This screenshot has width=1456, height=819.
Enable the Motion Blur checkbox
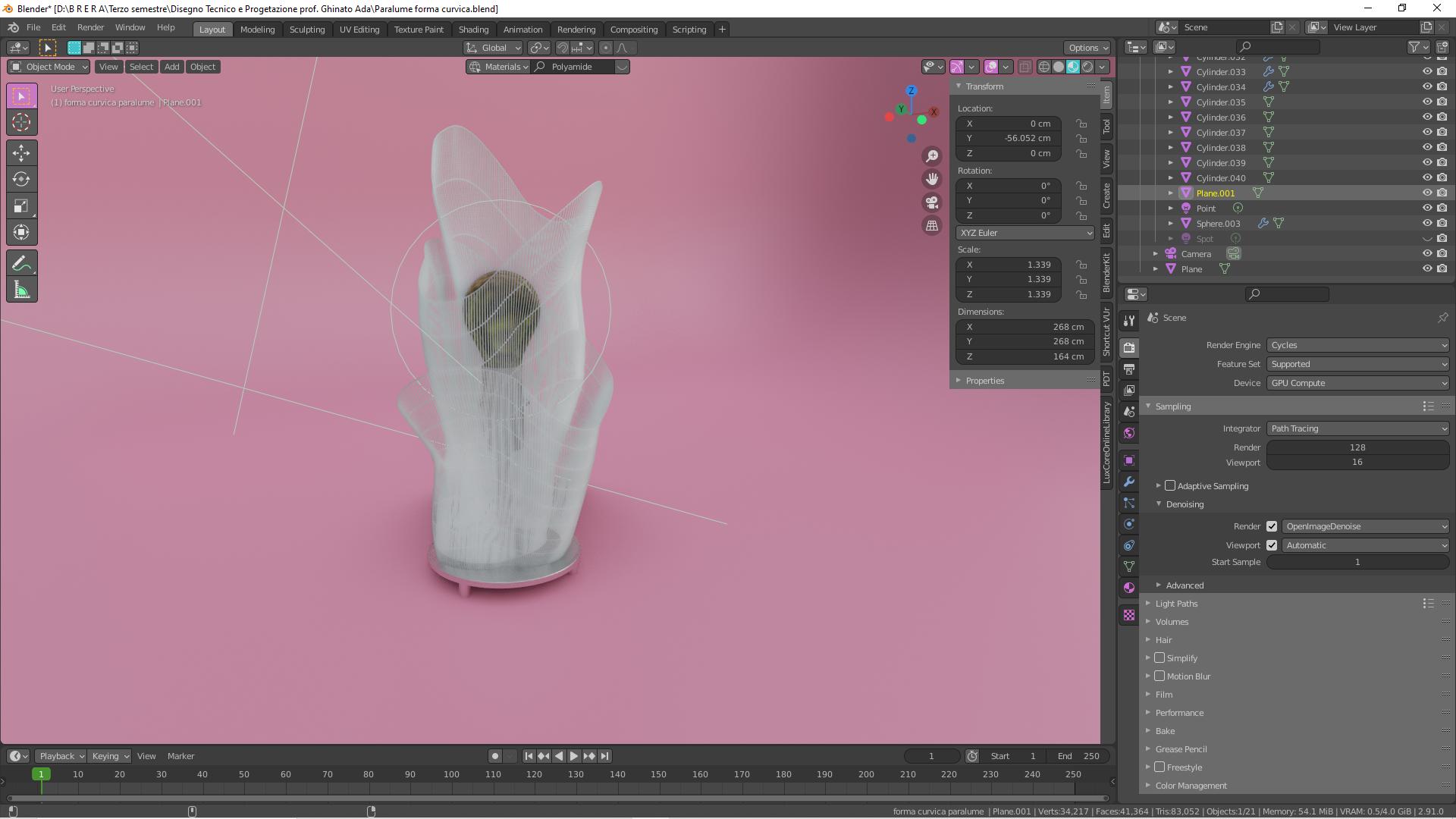click(1159, 676)
